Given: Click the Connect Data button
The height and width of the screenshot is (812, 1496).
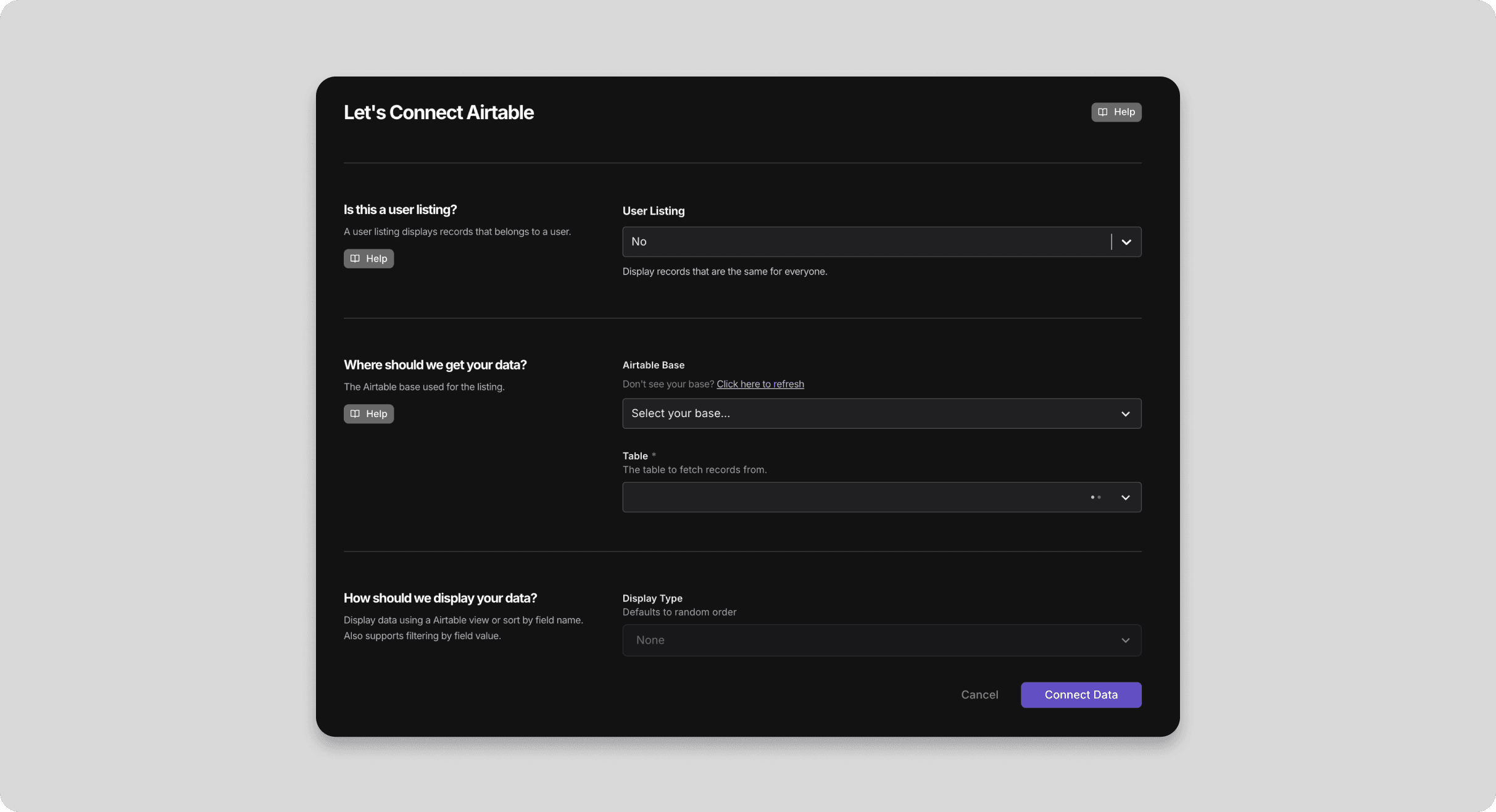Looking at the screenshot, I should coord(1081,695).
